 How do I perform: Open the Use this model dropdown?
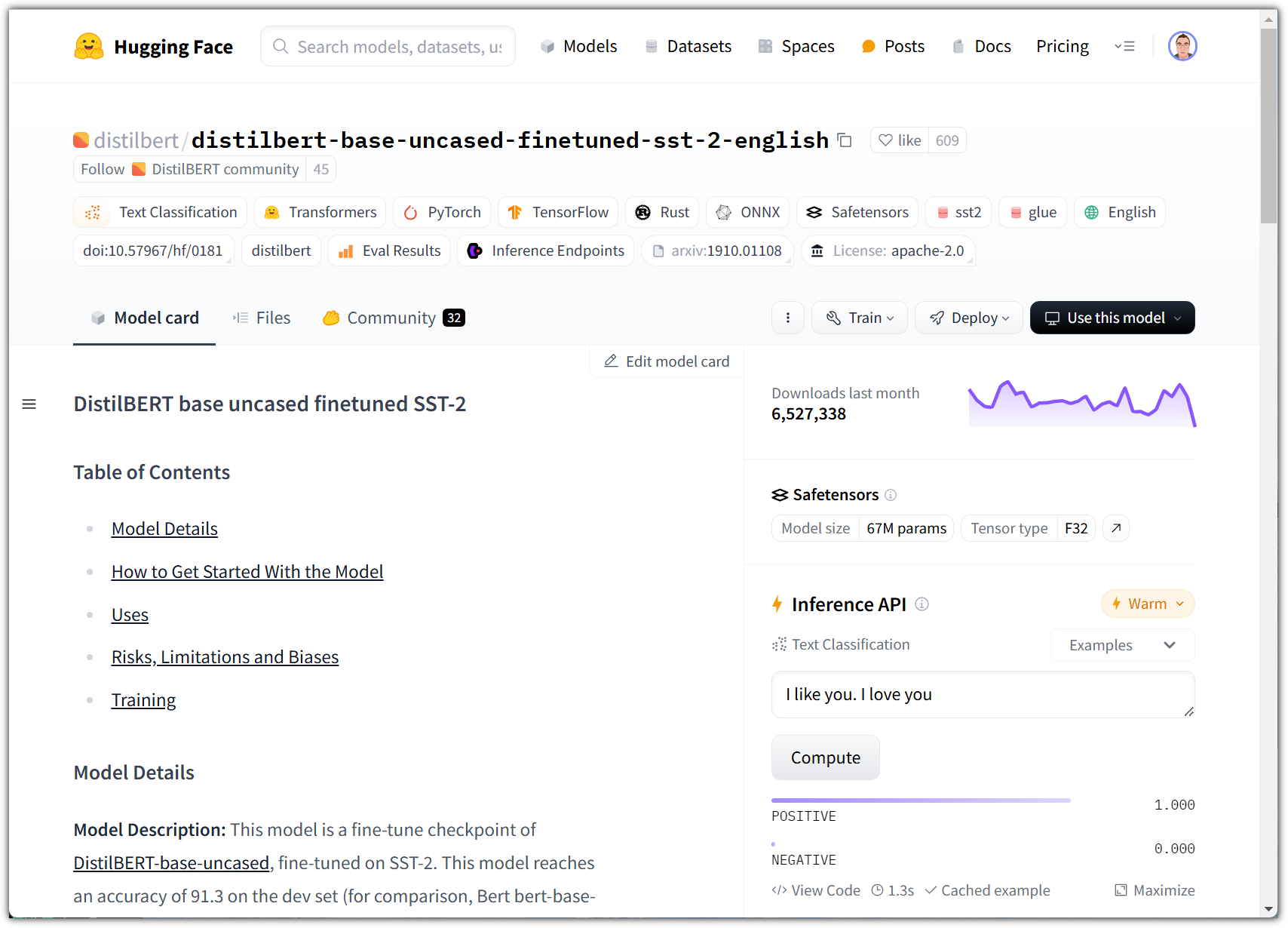pyautogui.click(x=1112, y=318)
